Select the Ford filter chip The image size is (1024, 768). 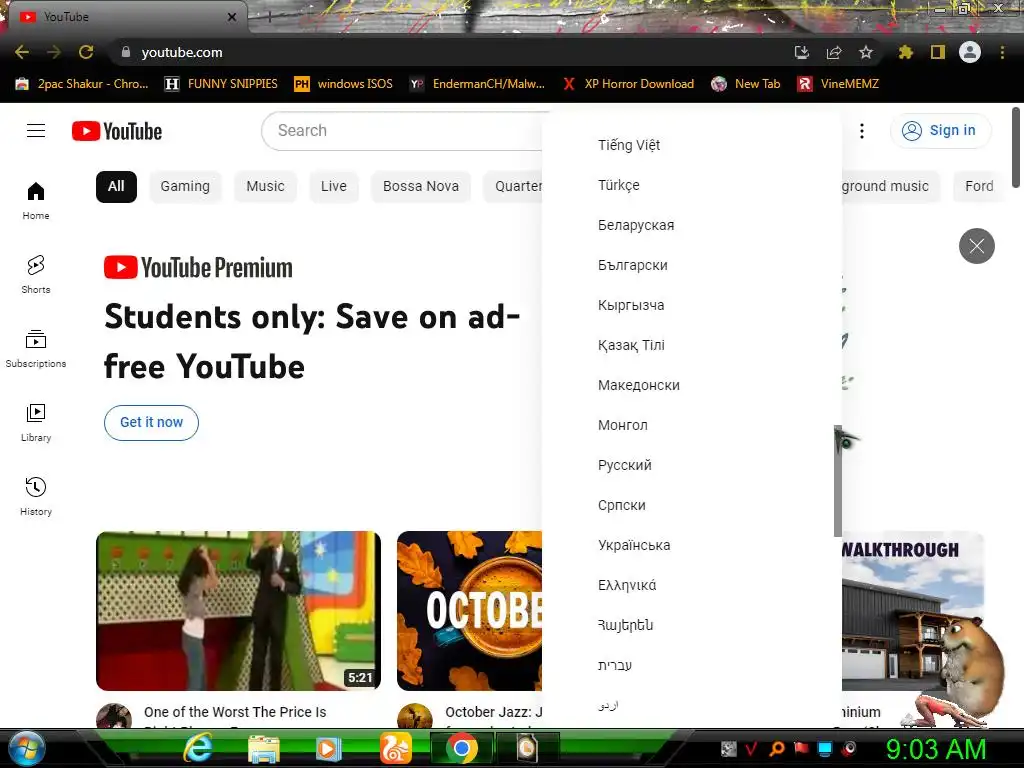(979, 187)
